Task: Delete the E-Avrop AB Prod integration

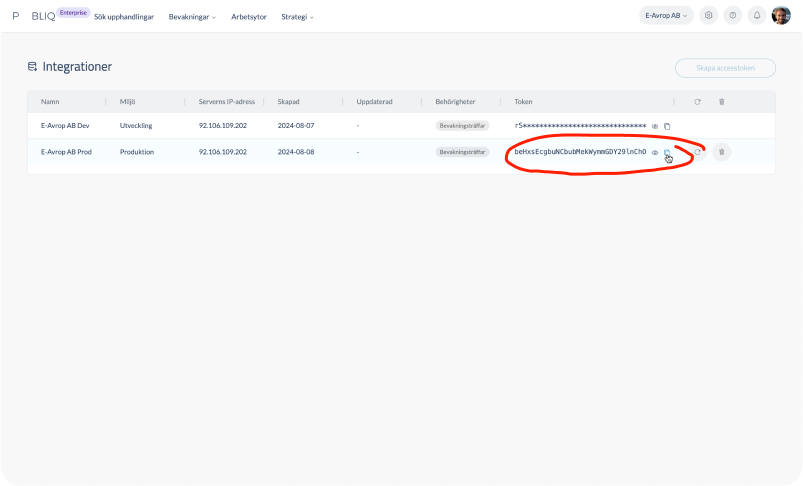Action: pyautogui.click(x=722, y=152)
